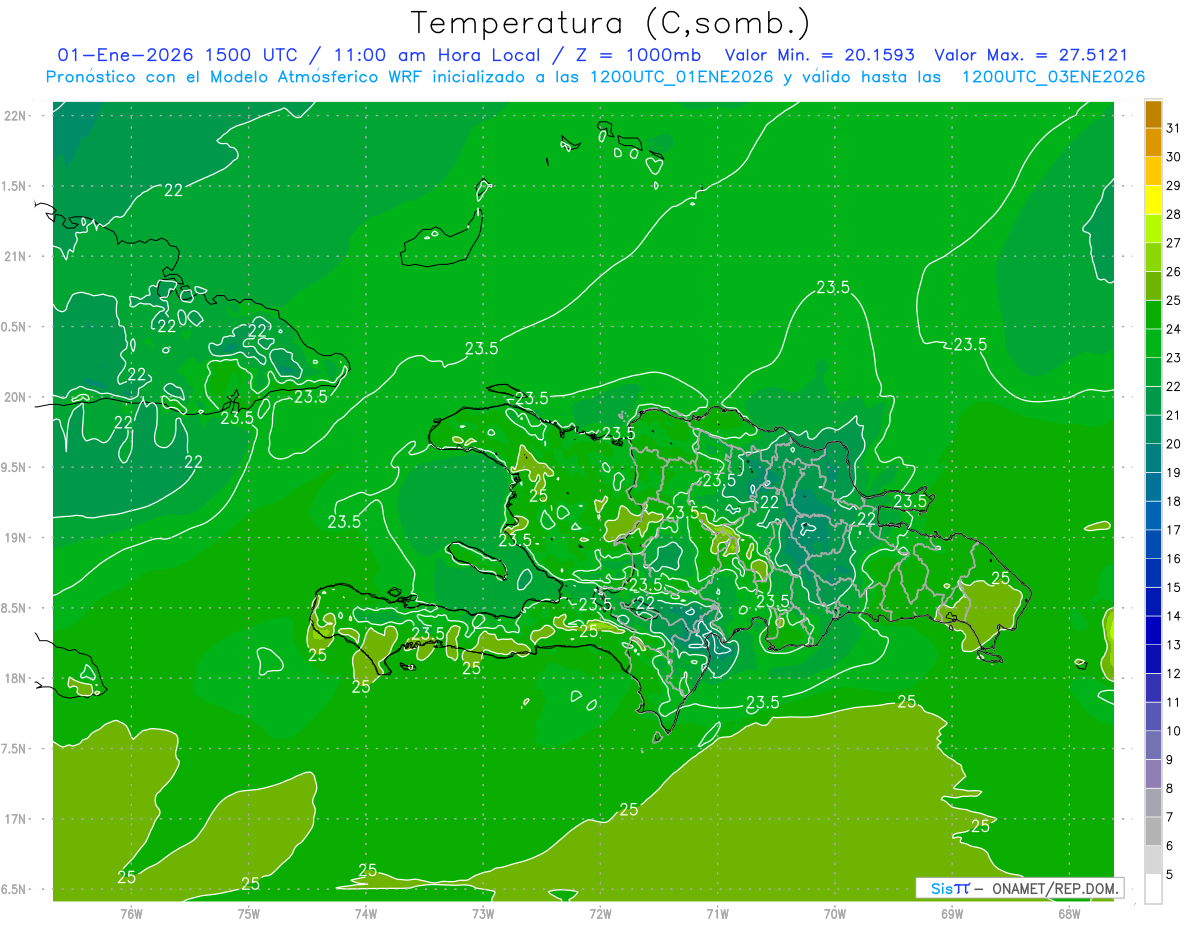
Task: Click the 70W longitude label
Action: (x=835, y=914)
